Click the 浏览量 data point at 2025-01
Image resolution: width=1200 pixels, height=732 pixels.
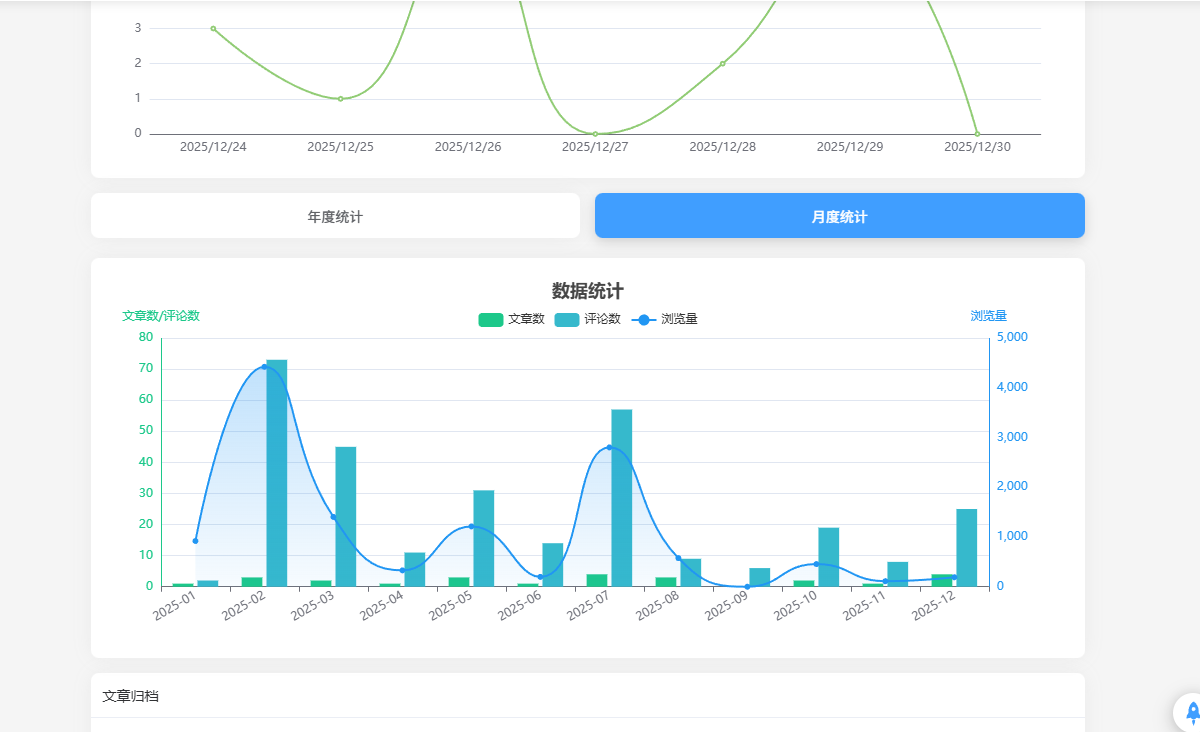196,541
